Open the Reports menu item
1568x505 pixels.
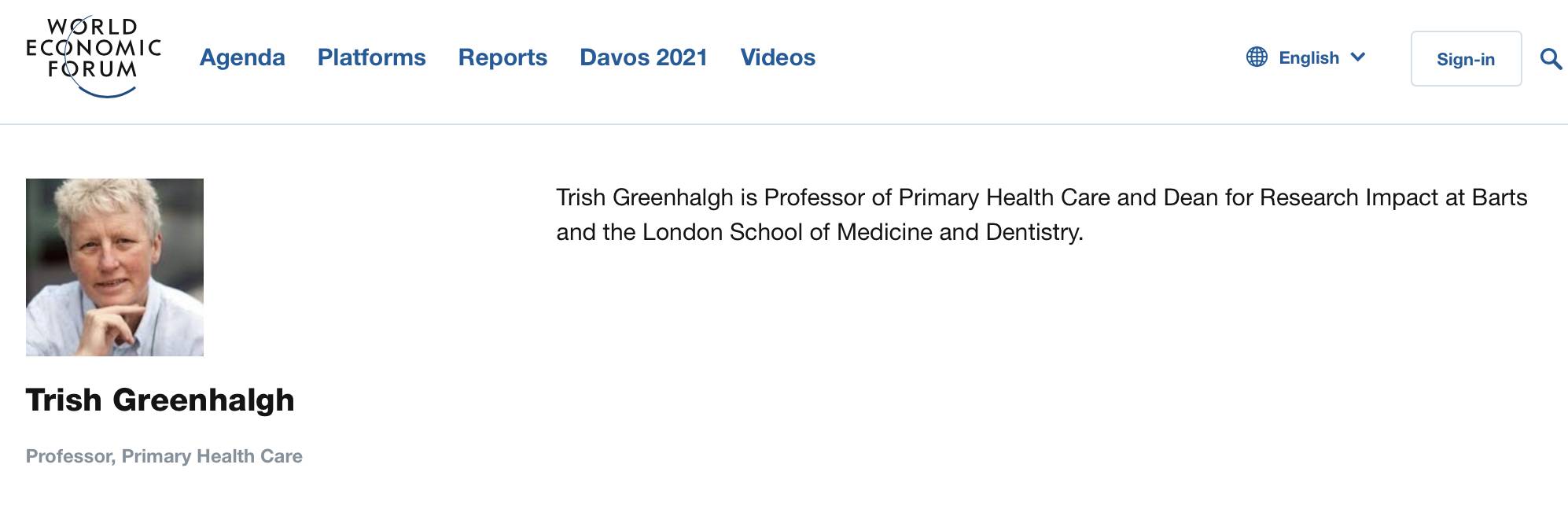502,57
